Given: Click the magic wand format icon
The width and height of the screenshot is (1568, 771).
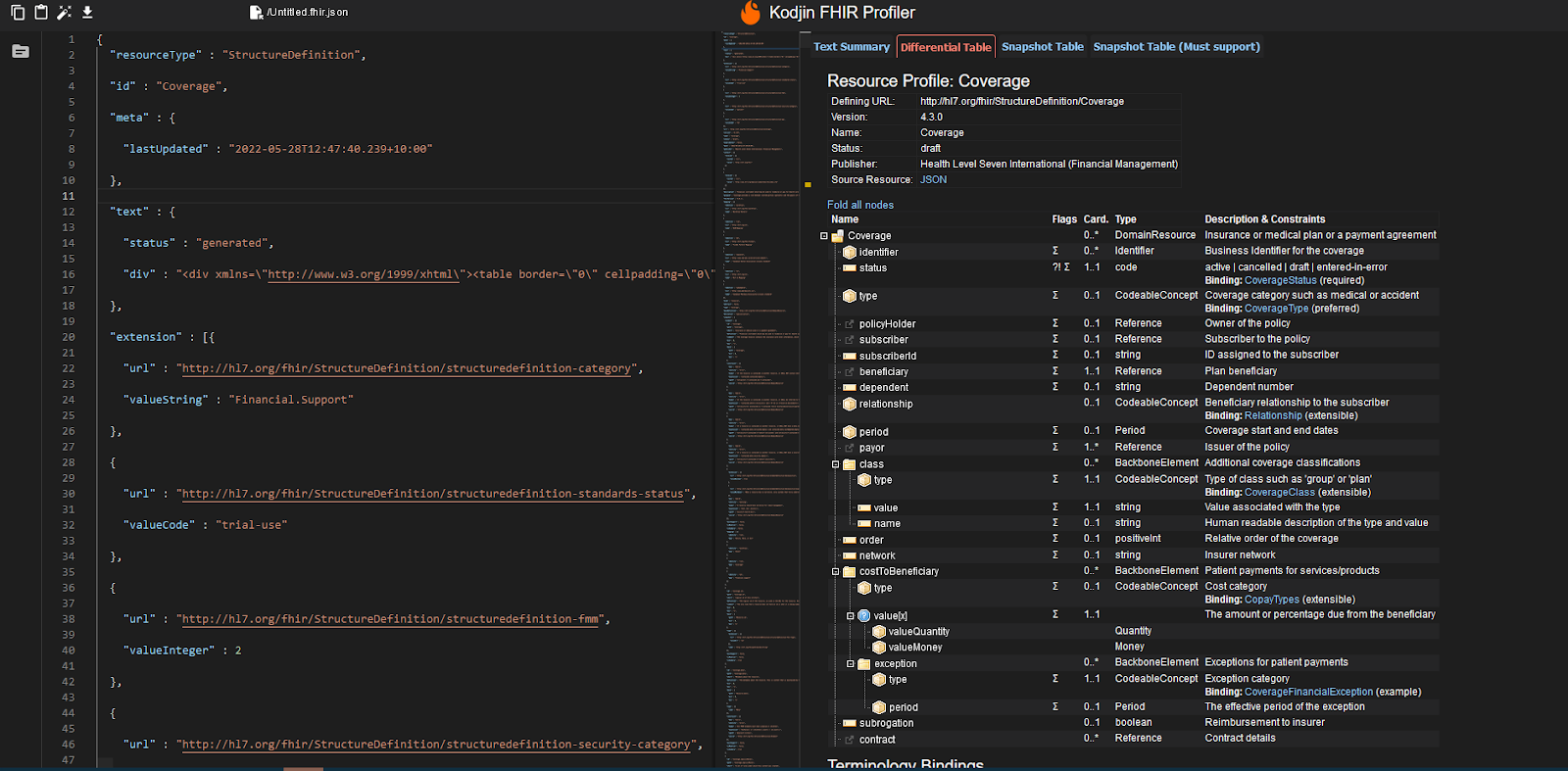Looking at the screenshot, I should 64,13.
